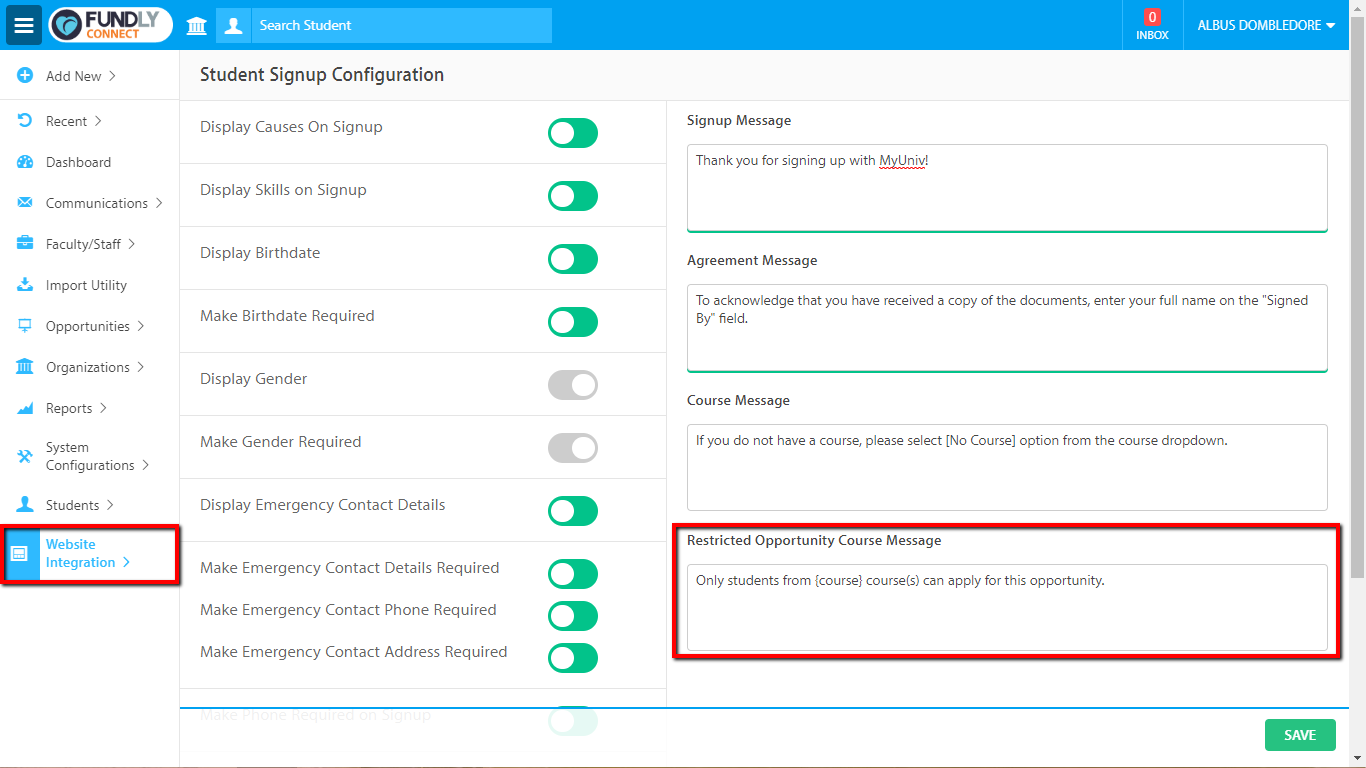The image size is (1366, 768).
Task: Click the Agreement Message label
Action: pyautogui.click(x=752, y=260)
